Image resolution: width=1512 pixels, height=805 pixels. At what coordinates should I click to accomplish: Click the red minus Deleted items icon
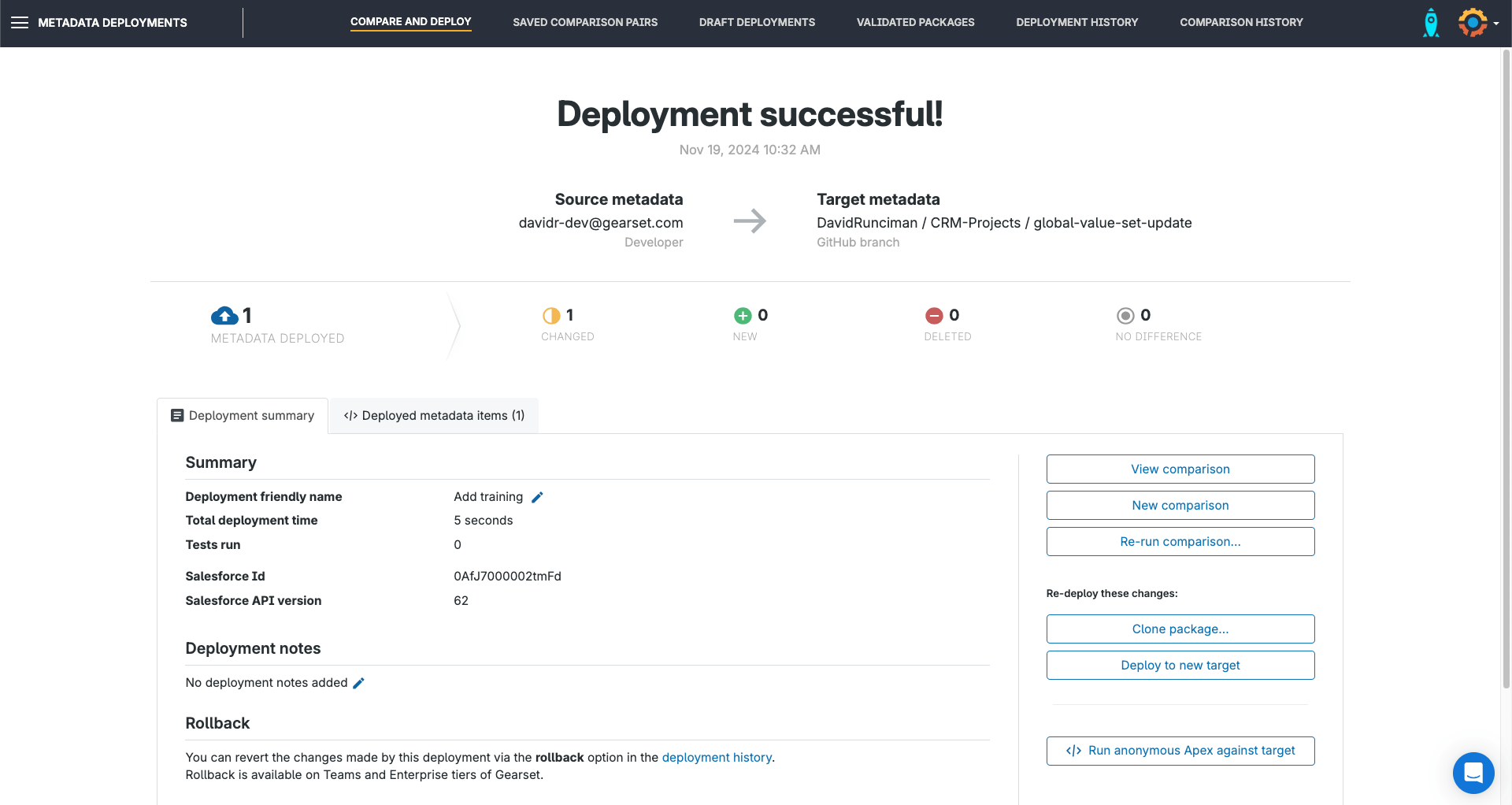coord(935,315)
